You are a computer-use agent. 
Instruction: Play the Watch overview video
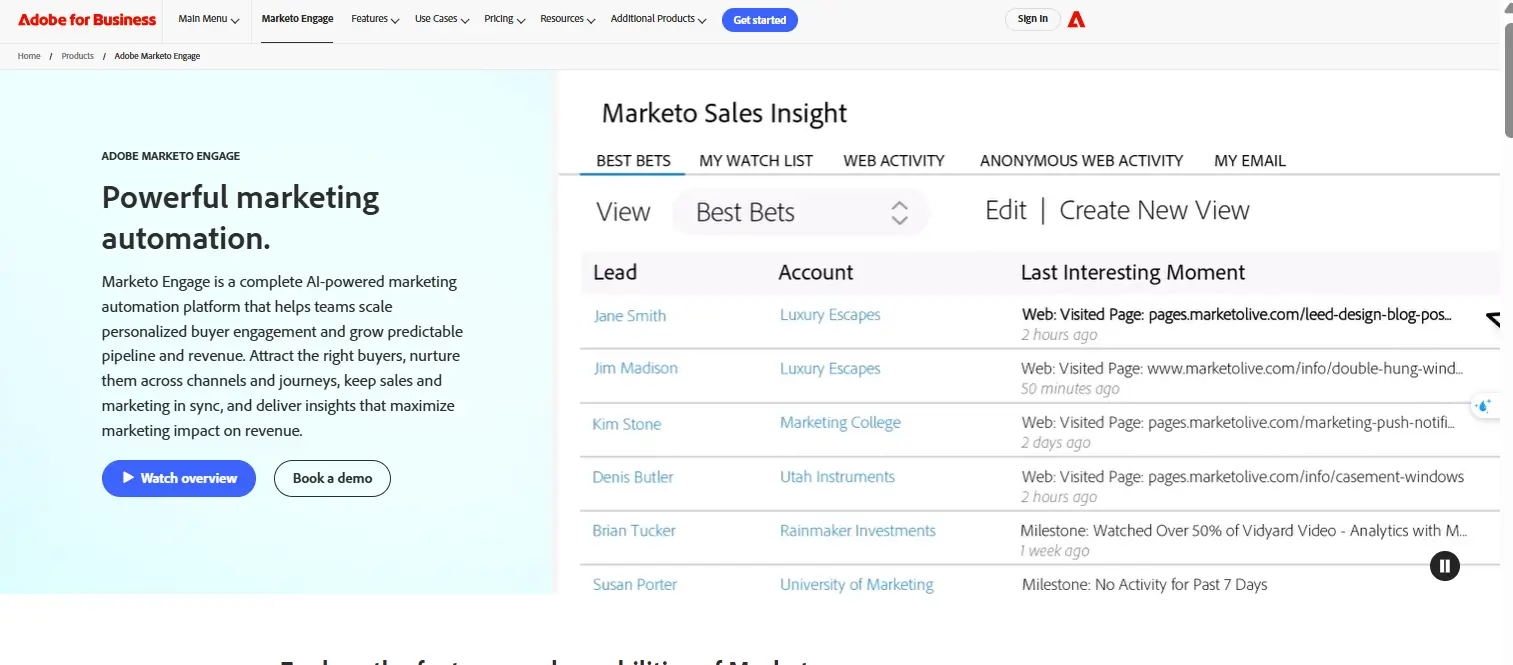pos(179,478)
